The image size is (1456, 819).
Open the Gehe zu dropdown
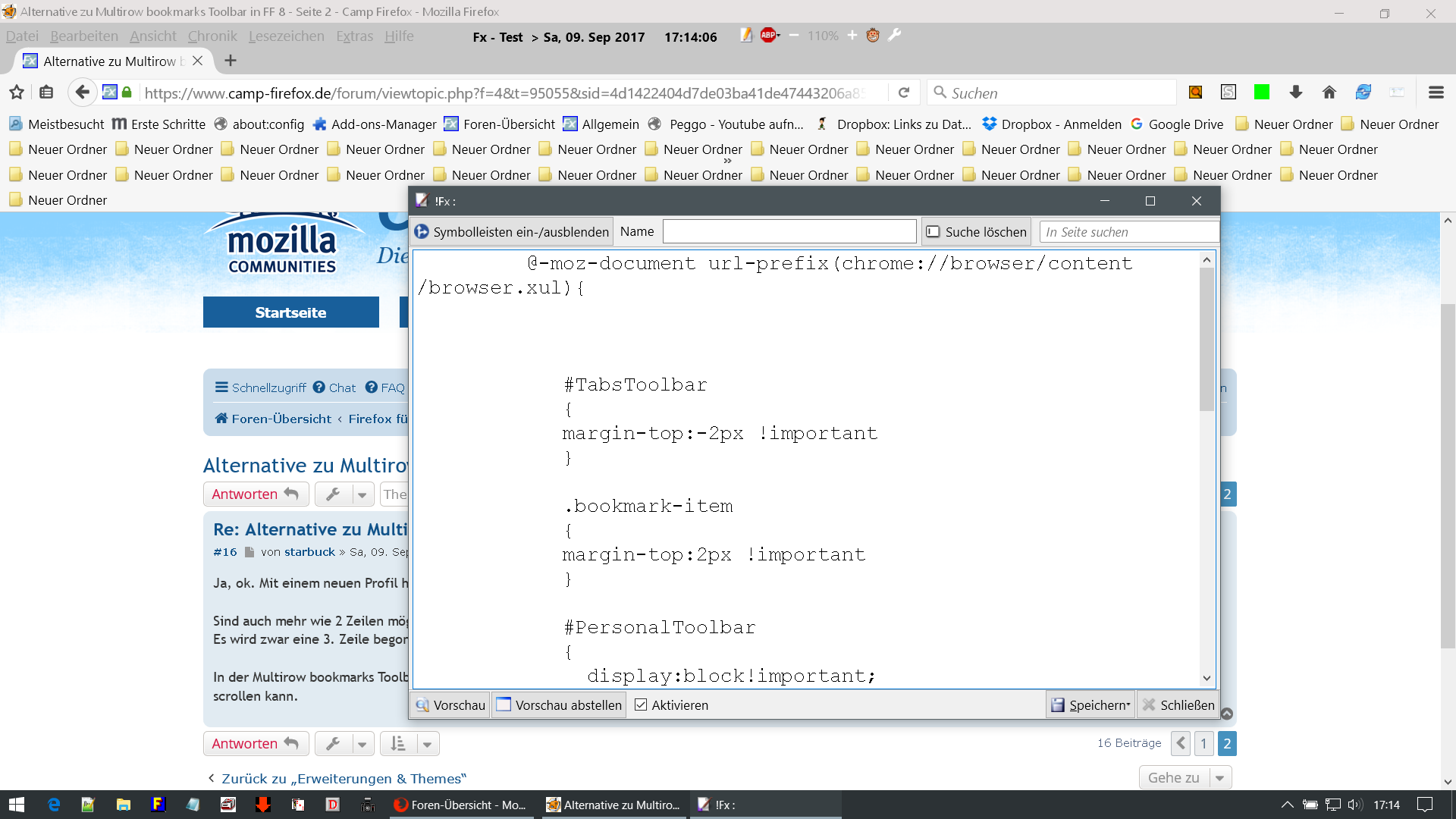pos(1219,778)
